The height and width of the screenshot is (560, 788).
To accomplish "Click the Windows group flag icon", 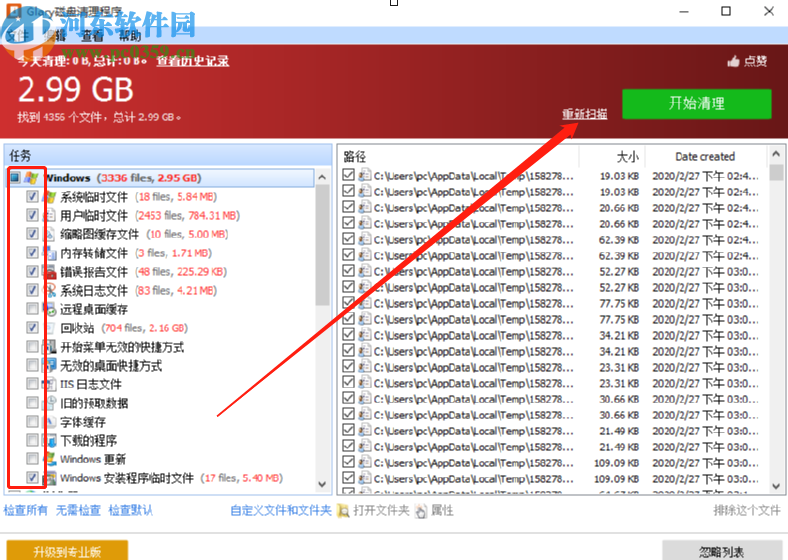I will click(31, 177).
